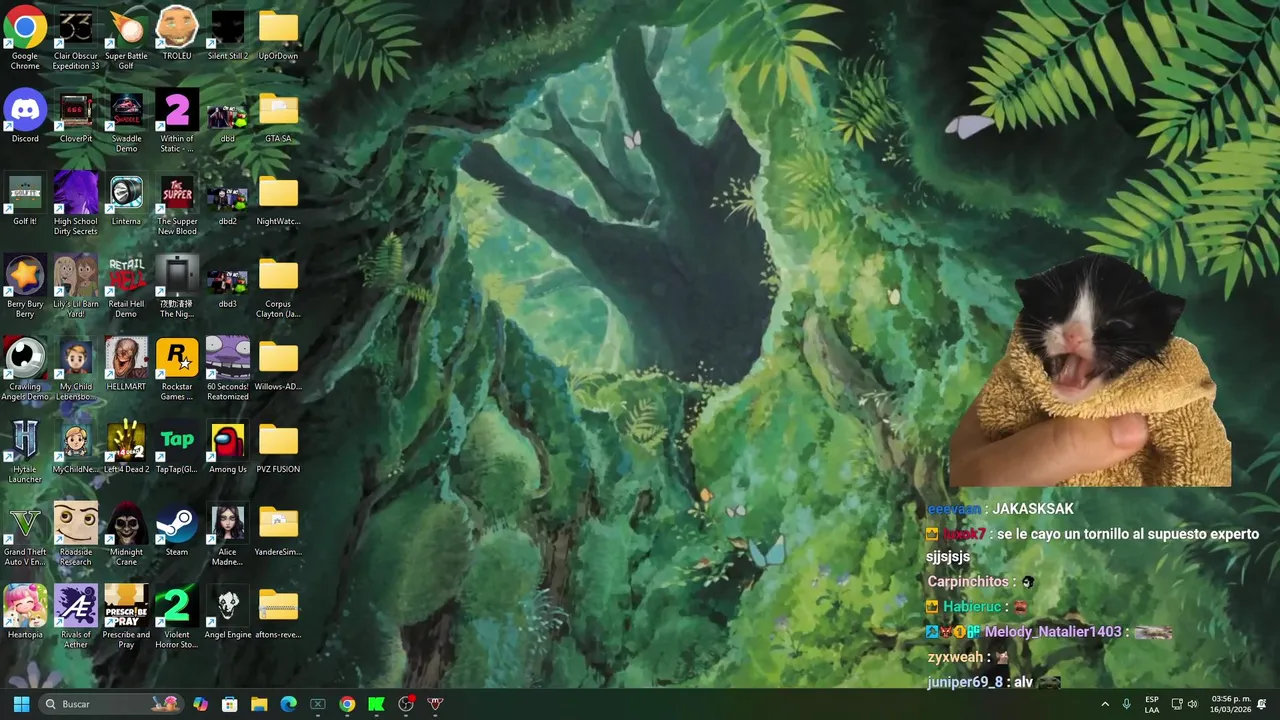
Task: Switch to Chrome in the taskbar
Action: (347, 704)
